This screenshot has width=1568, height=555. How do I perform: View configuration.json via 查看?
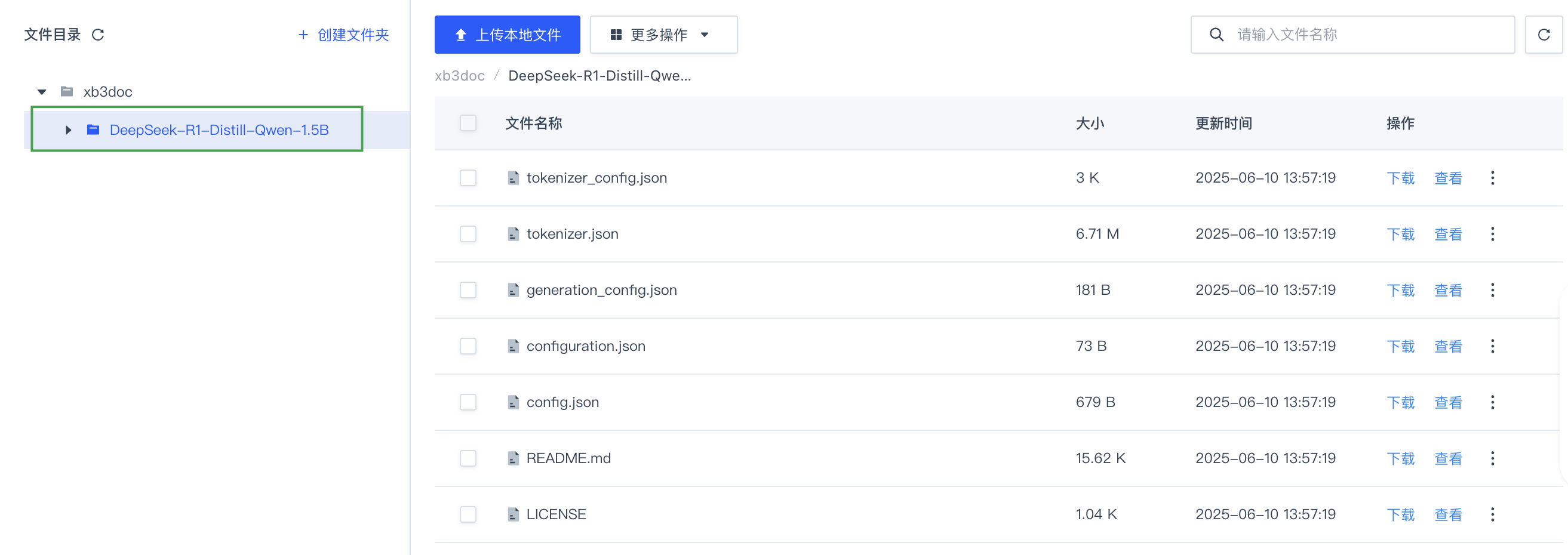[x=1448, y=346]
